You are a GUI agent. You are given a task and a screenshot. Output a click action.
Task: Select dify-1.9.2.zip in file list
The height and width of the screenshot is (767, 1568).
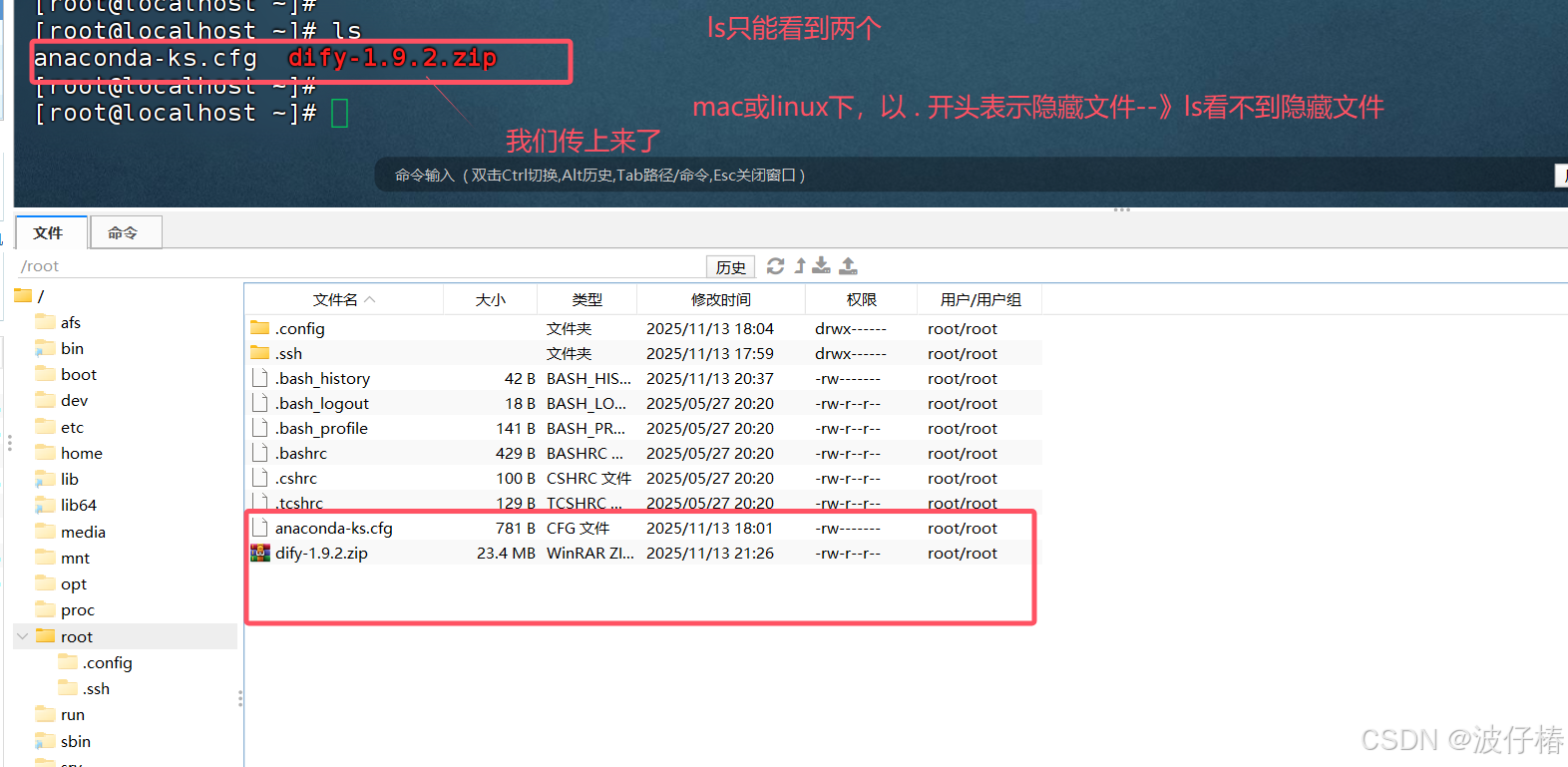643,553
